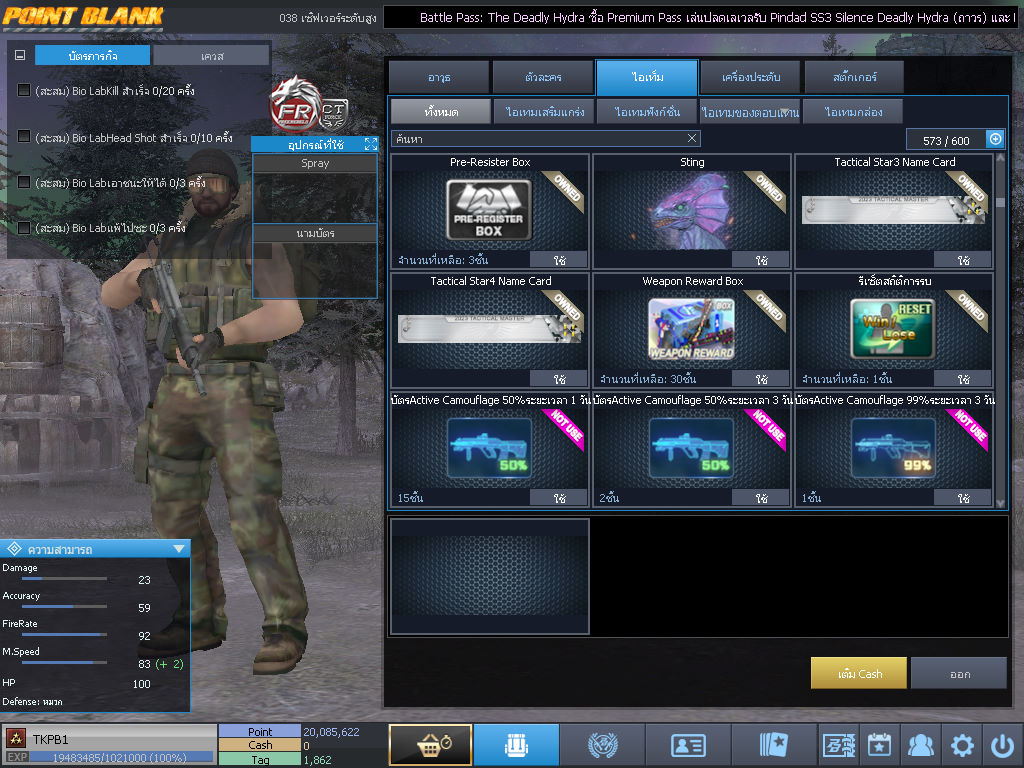1024x768 pixels.
Task: Click the Spray equipped slot header
Action: (x=315, y=163)
